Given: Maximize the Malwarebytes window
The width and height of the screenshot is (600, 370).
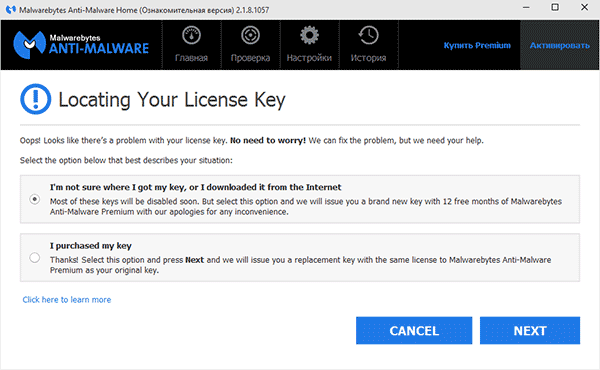Looking at the screenshot, I should pyautogui.click(x=555, y=7).
